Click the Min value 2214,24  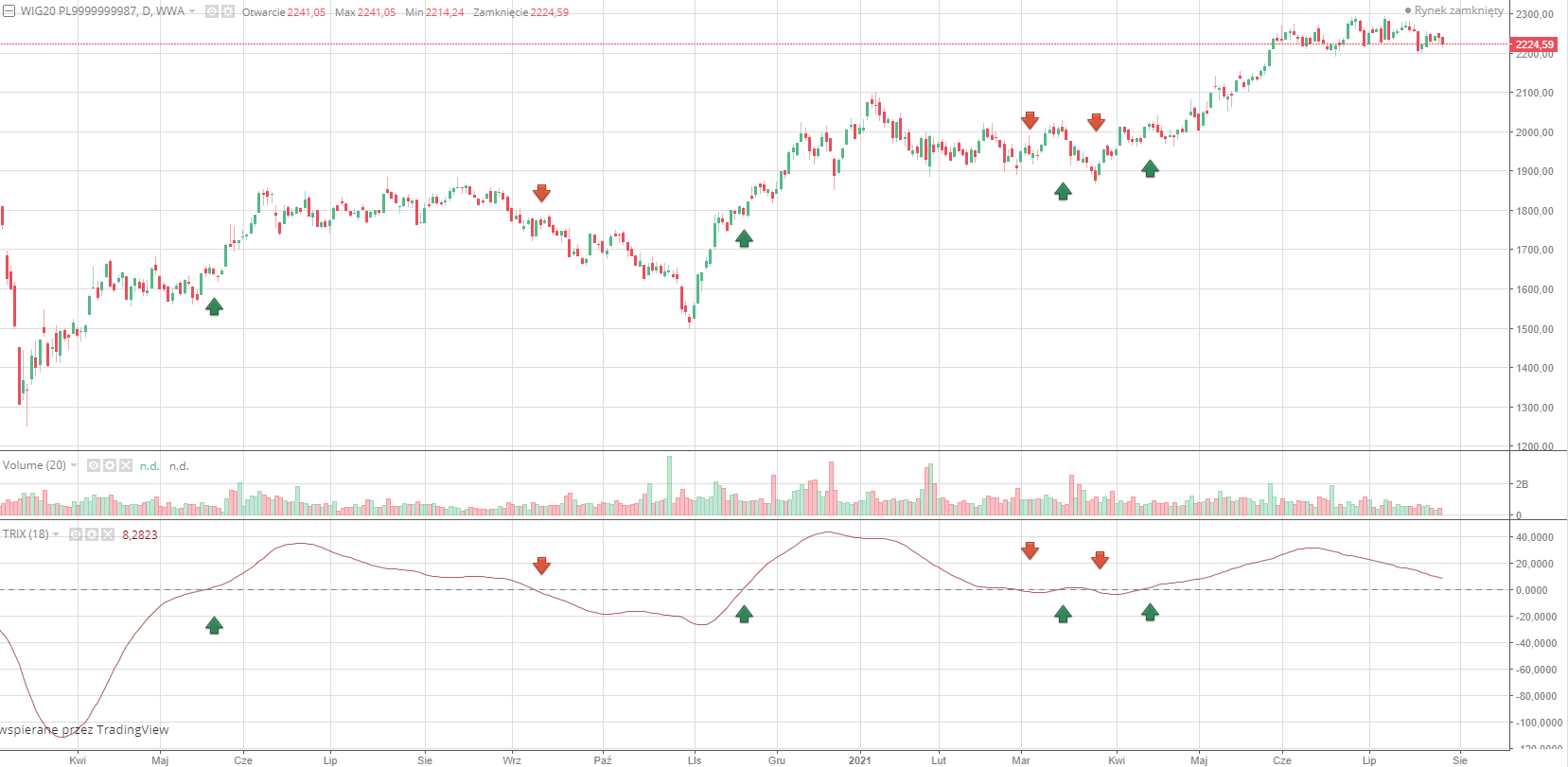(x=445, y=12)
